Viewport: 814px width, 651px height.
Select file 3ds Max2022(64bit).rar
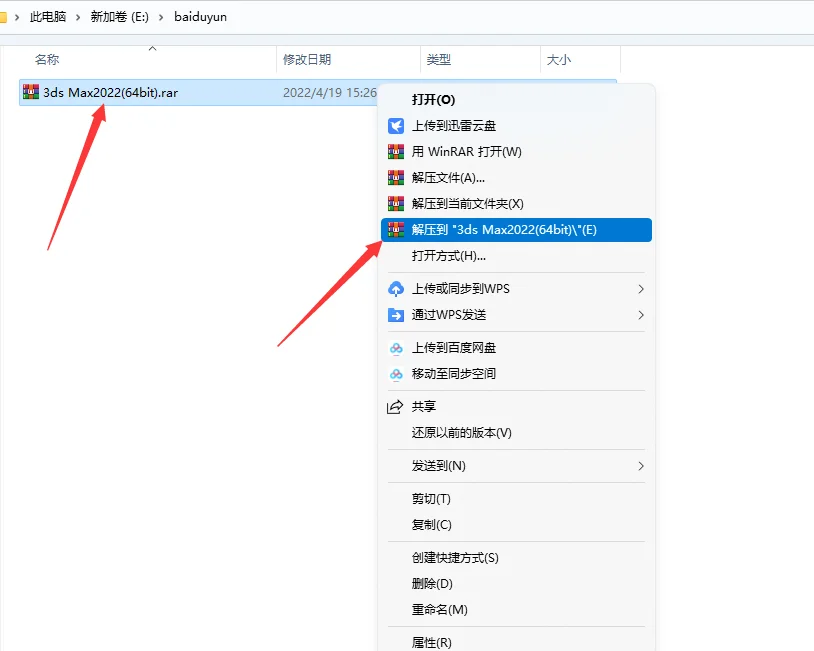pos(111,92)
